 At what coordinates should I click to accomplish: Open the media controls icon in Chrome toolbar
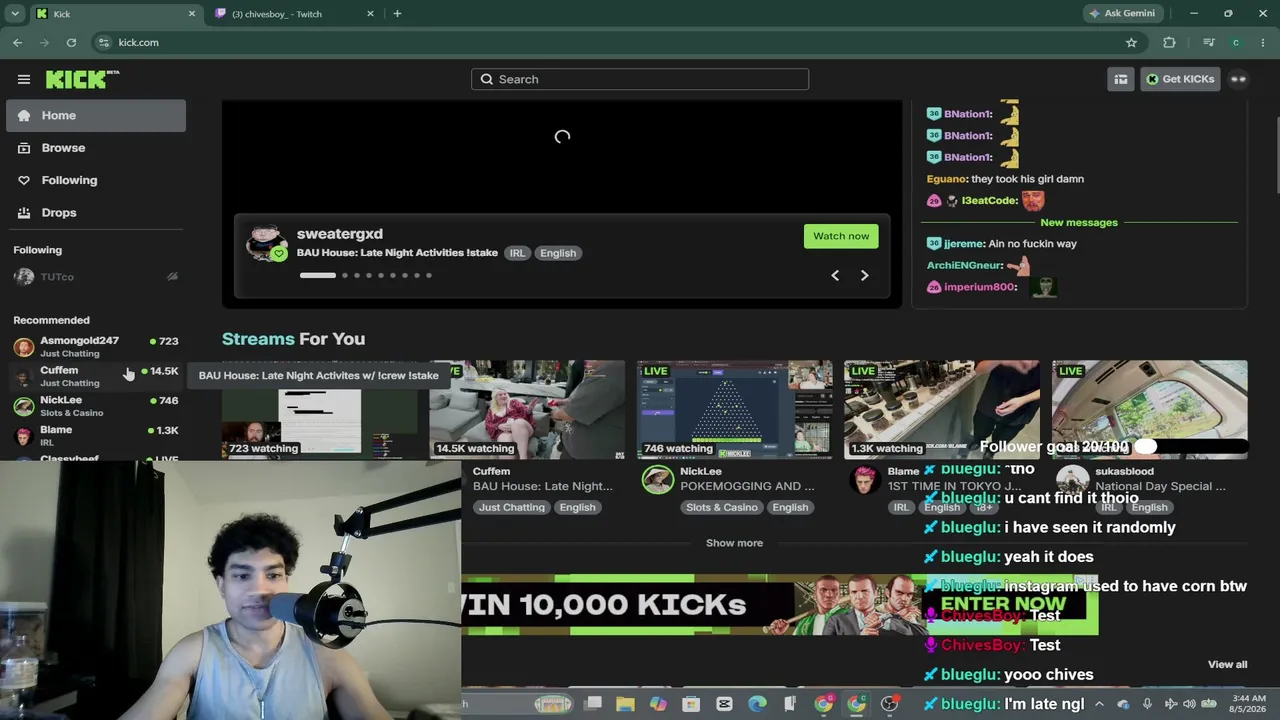point(1209,43)
